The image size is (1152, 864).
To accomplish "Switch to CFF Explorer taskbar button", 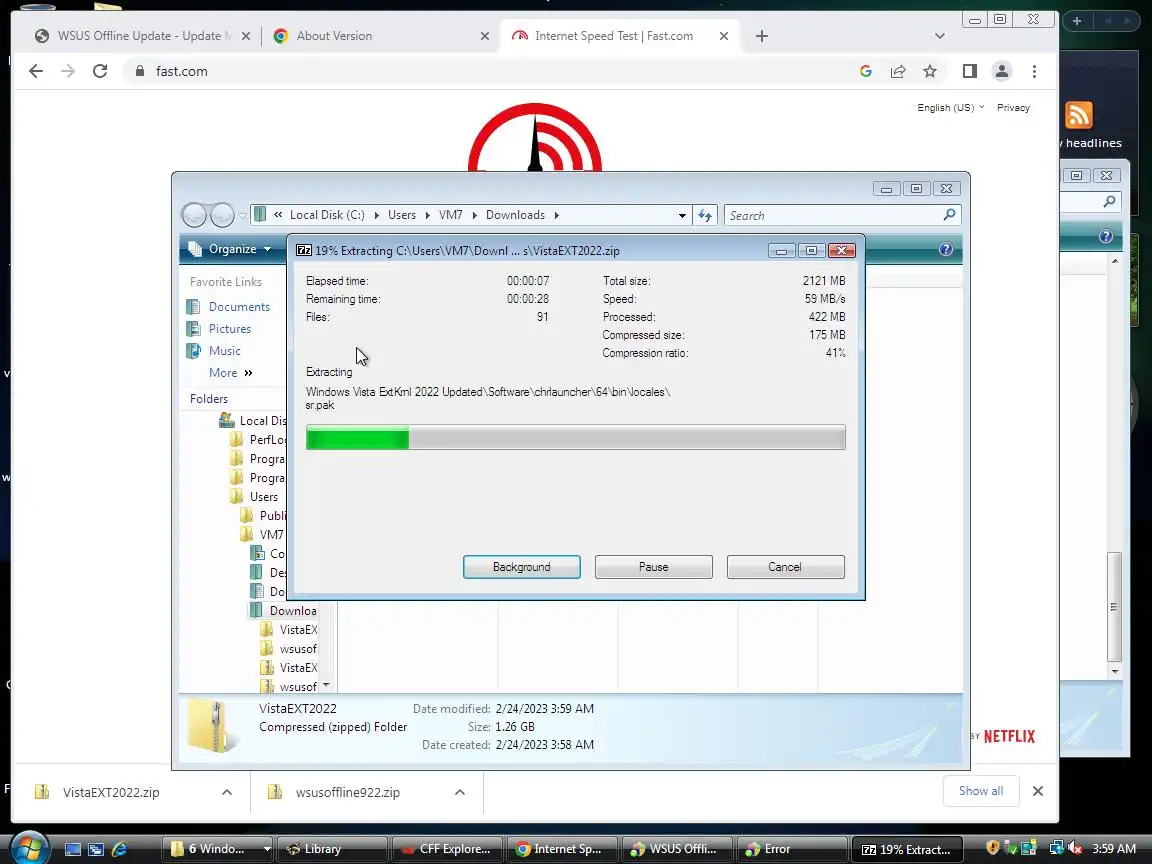I will (x=447, y=849).
